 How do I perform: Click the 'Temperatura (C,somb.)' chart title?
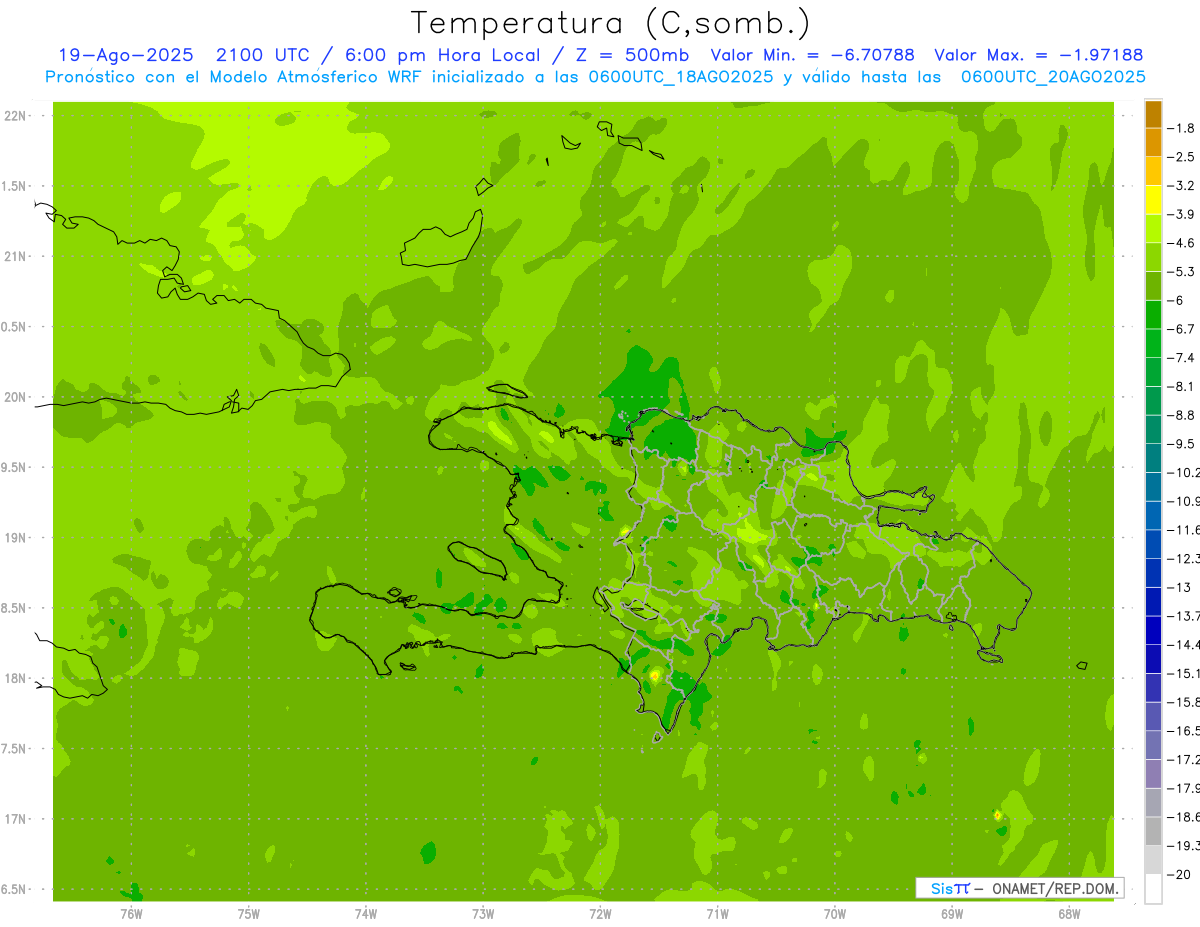click(x=611, y=23)
